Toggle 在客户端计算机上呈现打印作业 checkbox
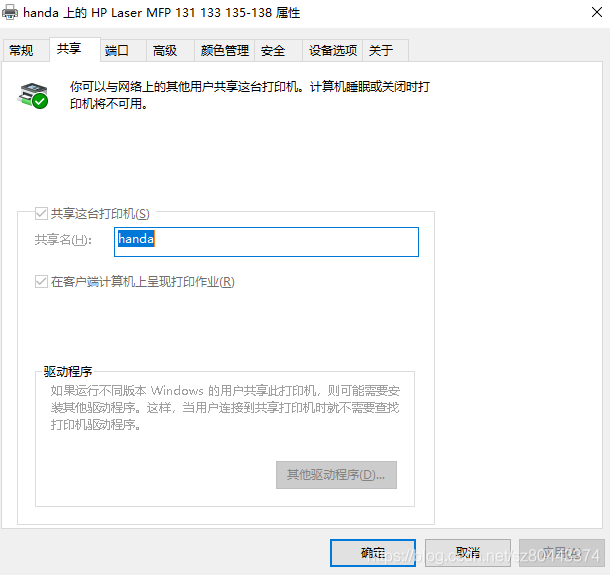The height and width of the screenshot is (575, 610). pos(41,281)
